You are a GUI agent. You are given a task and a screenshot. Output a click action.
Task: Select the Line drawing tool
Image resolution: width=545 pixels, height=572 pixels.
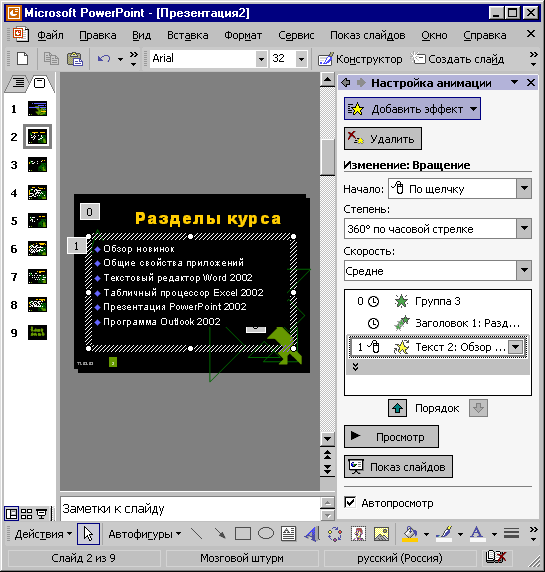click(x=197, y=534)
